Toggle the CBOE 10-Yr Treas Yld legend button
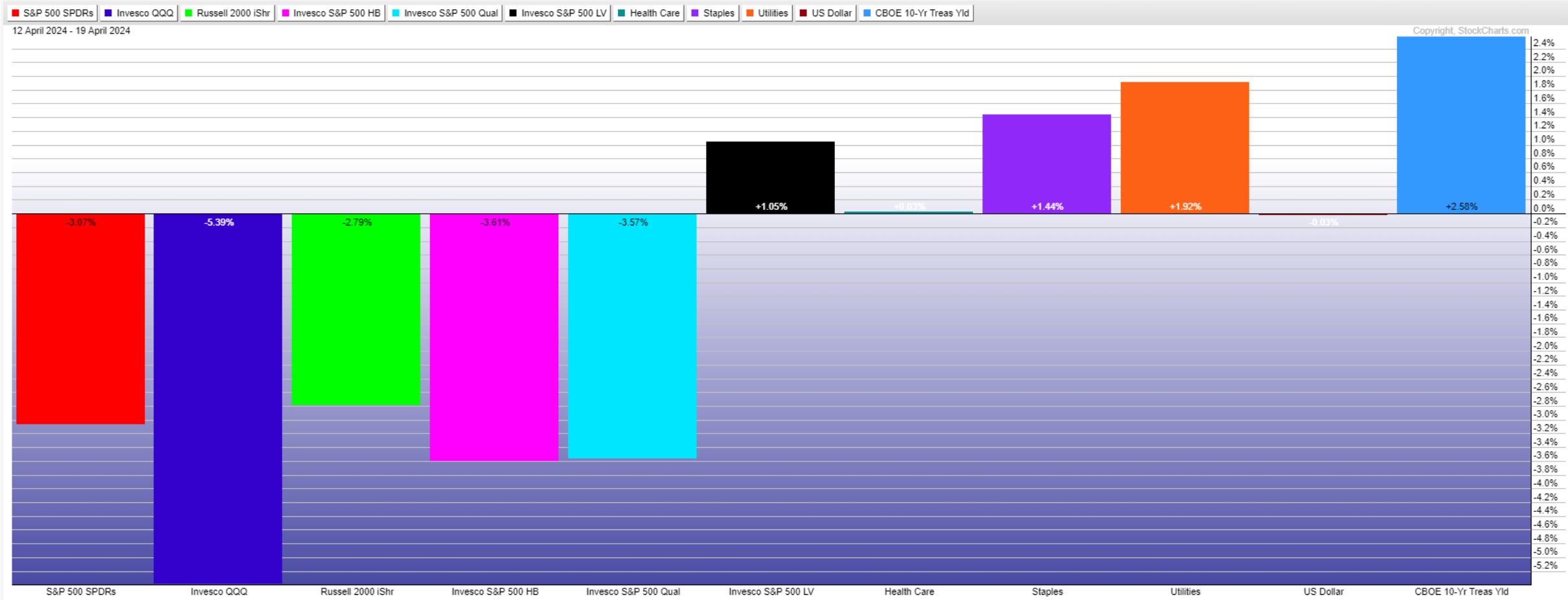This screenshot has width=1568, height=600. [916, 13]
